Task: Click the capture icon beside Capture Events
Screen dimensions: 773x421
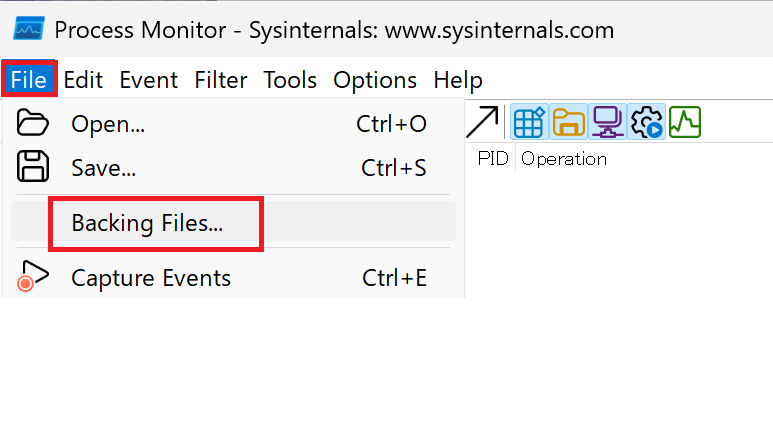Action: pyautogui.click(x=33, y=276)
